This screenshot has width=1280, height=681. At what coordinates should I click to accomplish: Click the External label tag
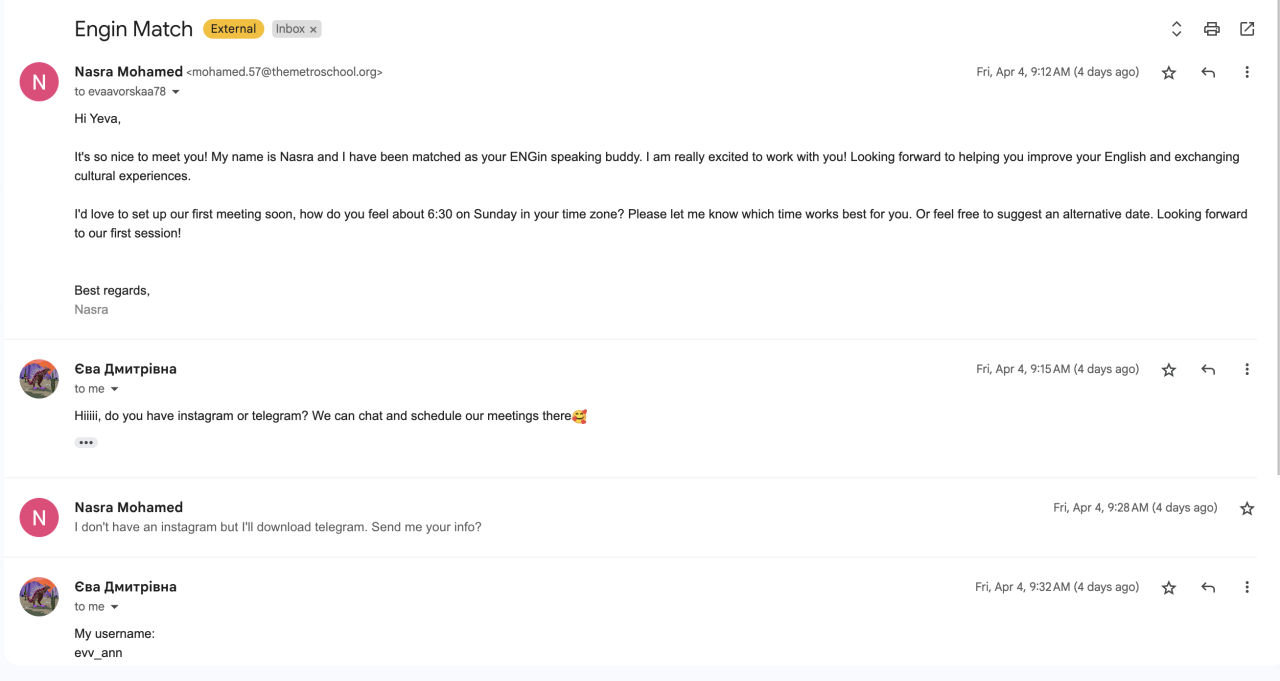pyautogui.click(x=233, y=29)
